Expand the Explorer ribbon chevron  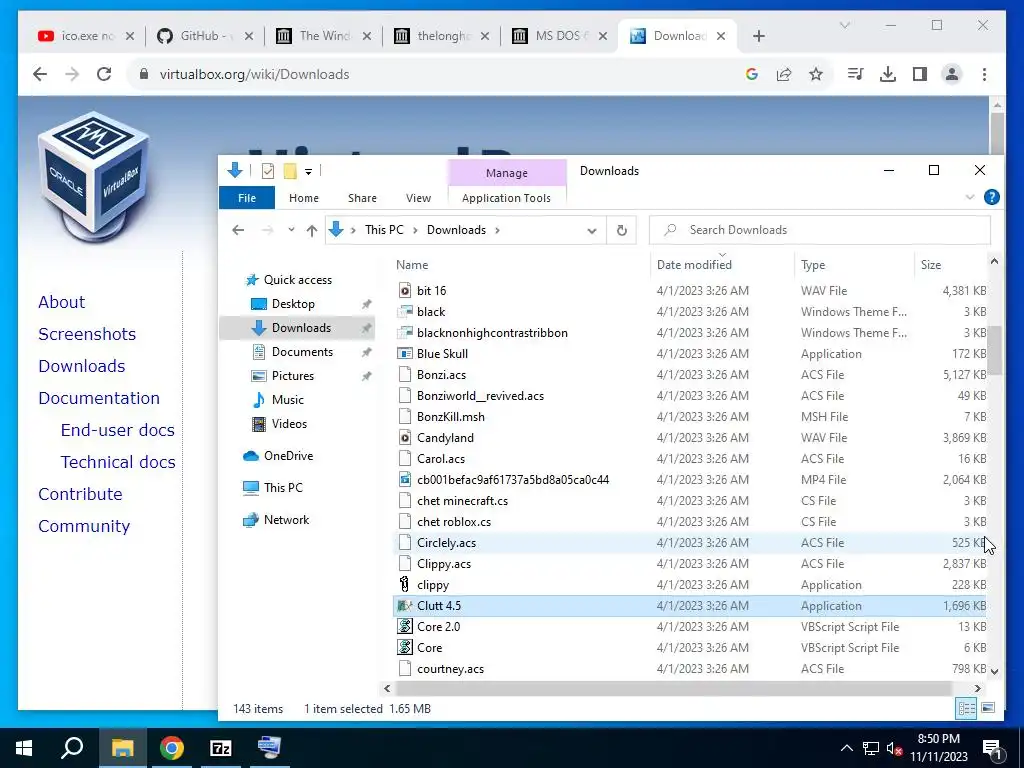[x=970, y=197]
